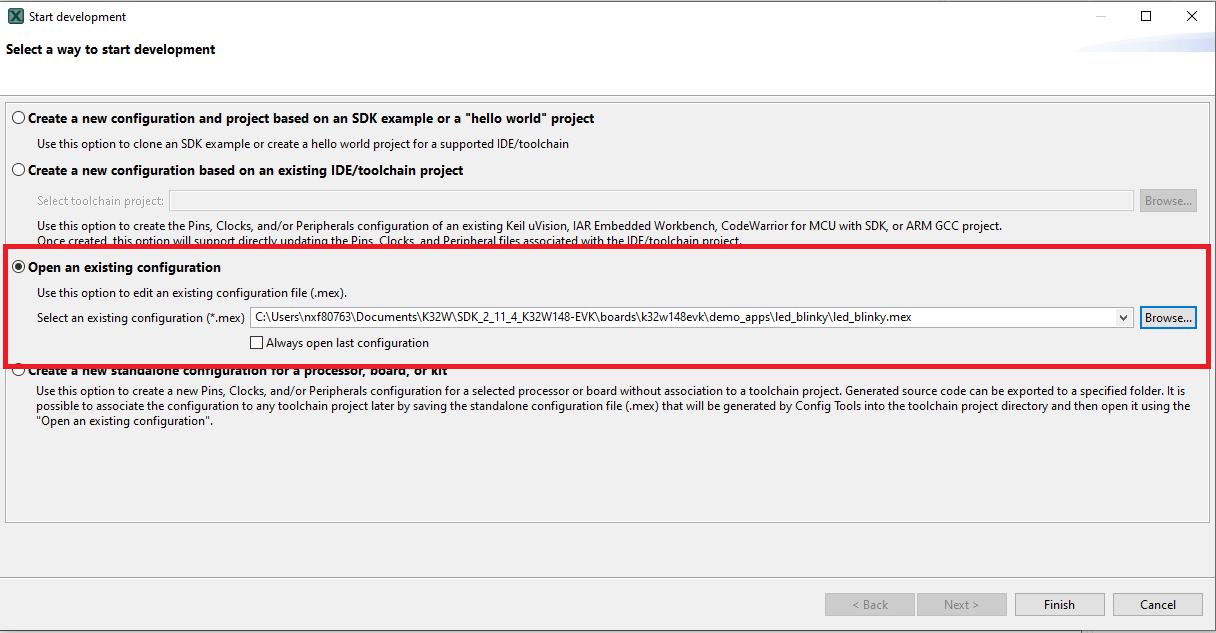1216x633 pixels.
Task: Expand the existing configuration path dropdown arrow
Action: pos(1125,318)
